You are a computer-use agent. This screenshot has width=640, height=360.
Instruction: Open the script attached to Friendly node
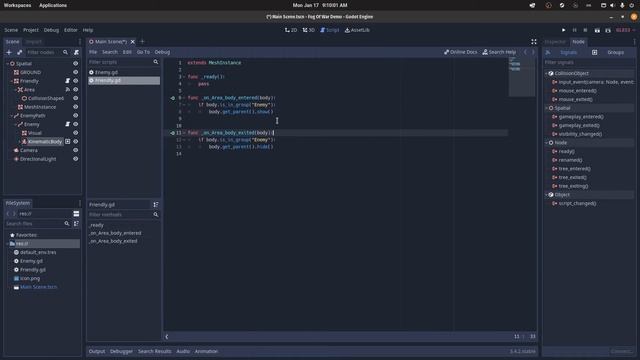tap(68, 81)
